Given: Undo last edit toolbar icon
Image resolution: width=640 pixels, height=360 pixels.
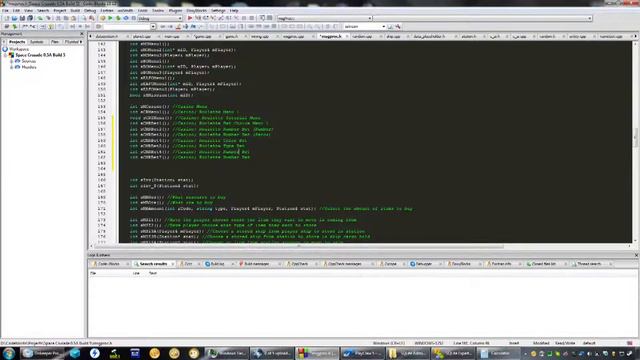Looking at the screenshot, I should tap(40, 18).
